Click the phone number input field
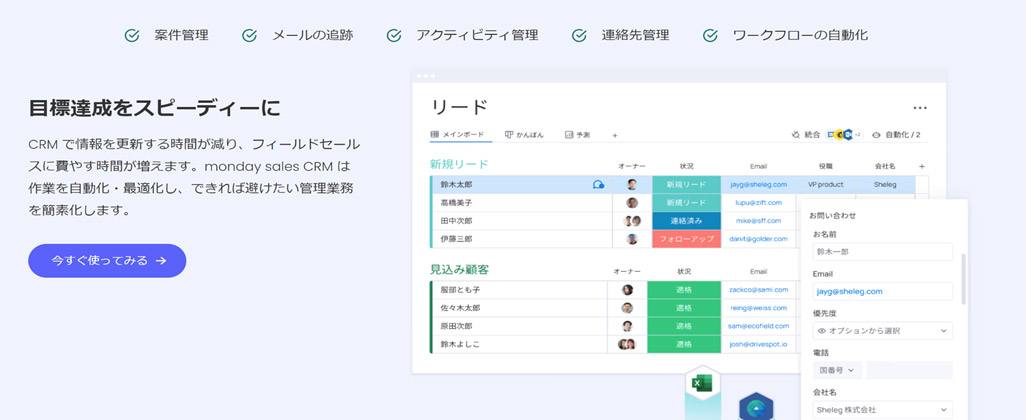The height and width of the screenshot is (420, 1026). [x=910, y=370]
